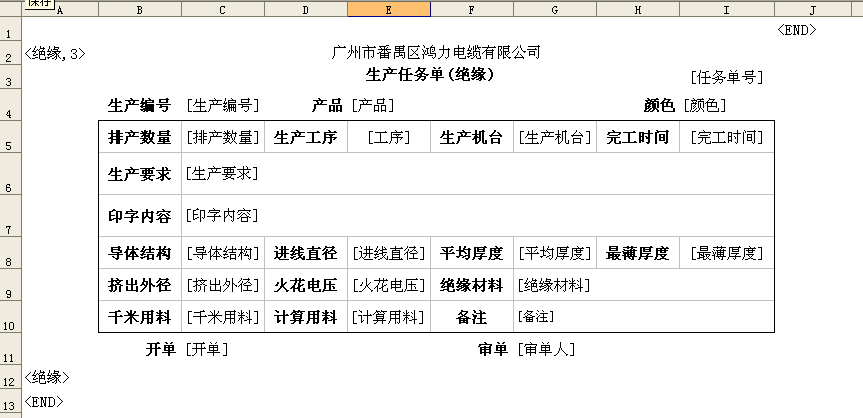Select row 6 header
This screenshot has width=863, height=418.
coord(10,173)
